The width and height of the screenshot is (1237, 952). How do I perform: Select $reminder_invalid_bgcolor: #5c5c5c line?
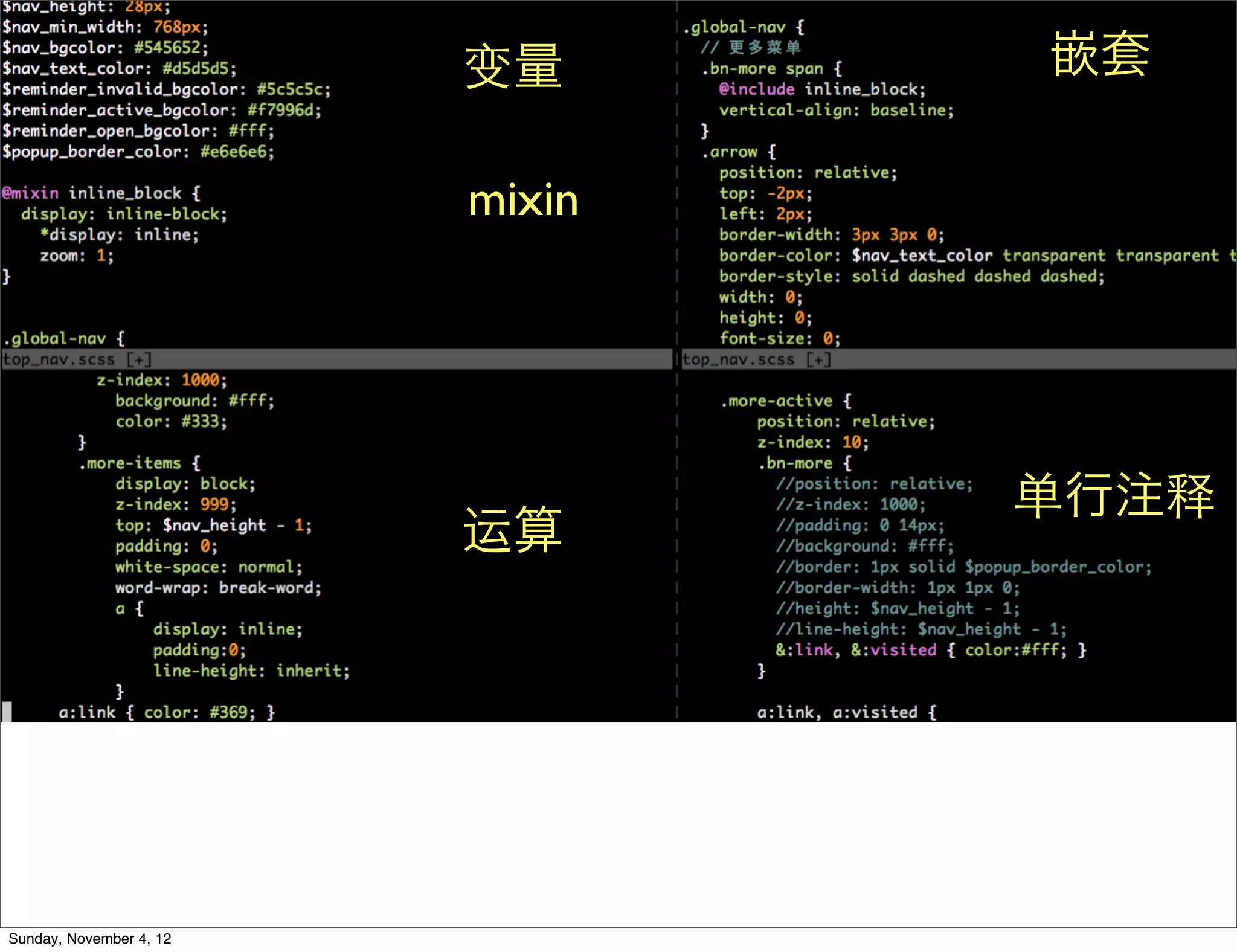click(x=167, y=89)
